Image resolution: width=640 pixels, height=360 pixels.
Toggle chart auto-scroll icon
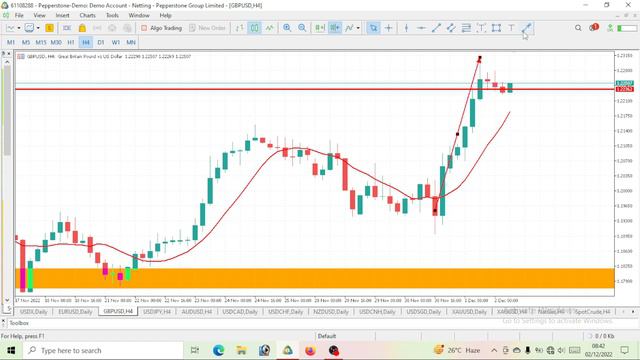coord(320,28)
